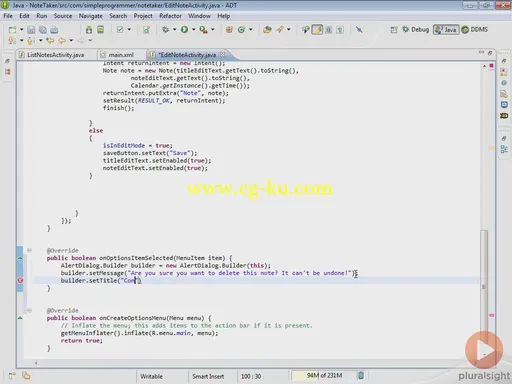Viewport: 512px width, 384px height.
Task: Save the current file with the floppy icon
Action: click(x=31, y=30)
